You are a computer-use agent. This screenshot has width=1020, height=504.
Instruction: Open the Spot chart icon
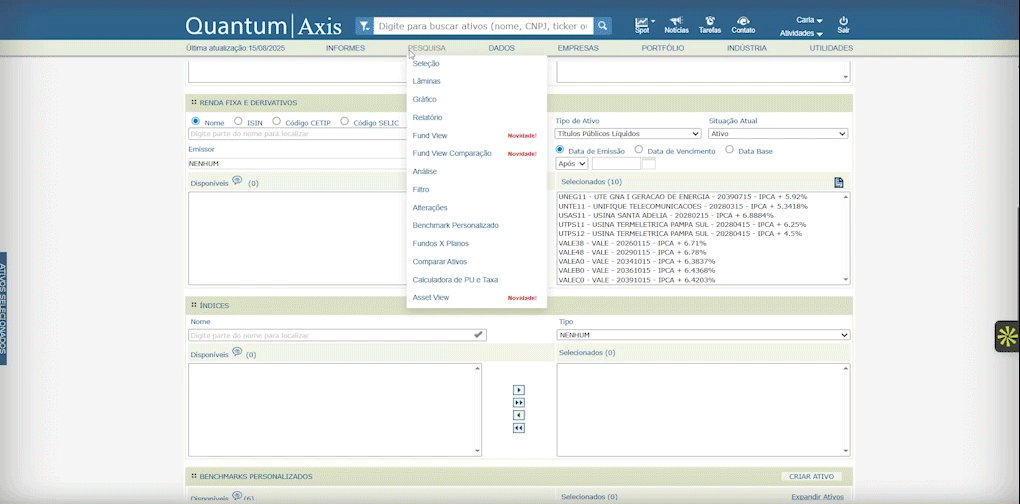pos(641,22)
